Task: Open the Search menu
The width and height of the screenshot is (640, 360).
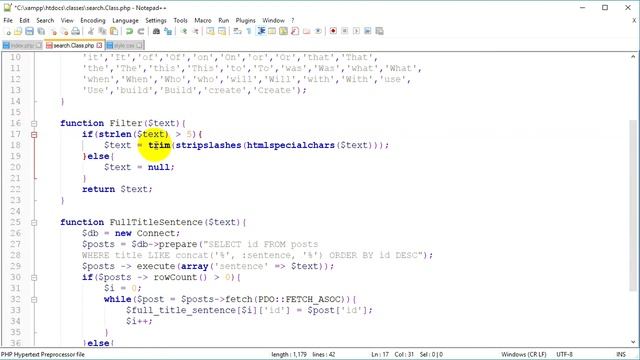Action: pyautogui.click(x=45, y=20)
